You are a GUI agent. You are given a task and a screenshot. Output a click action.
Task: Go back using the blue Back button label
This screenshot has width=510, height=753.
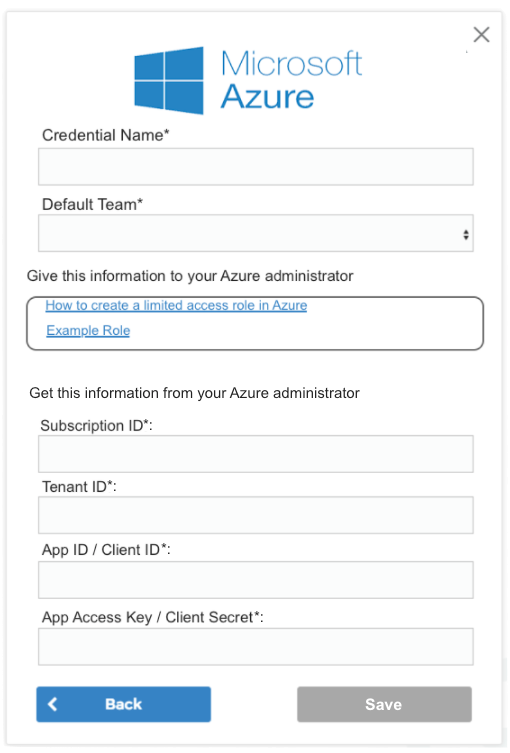123,704
